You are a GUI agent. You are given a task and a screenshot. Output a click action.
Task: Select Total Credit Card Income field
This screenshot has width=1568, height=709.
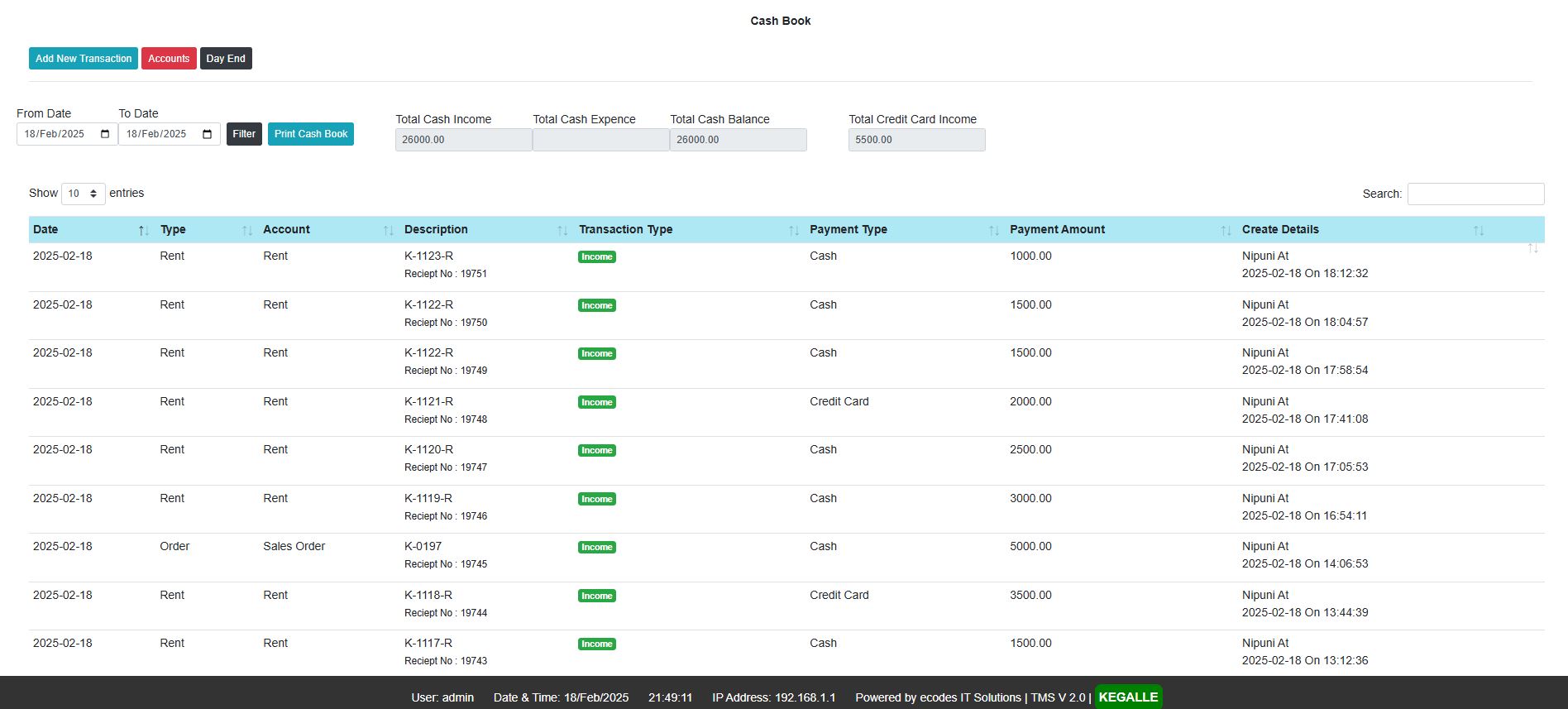click(917, 140)
